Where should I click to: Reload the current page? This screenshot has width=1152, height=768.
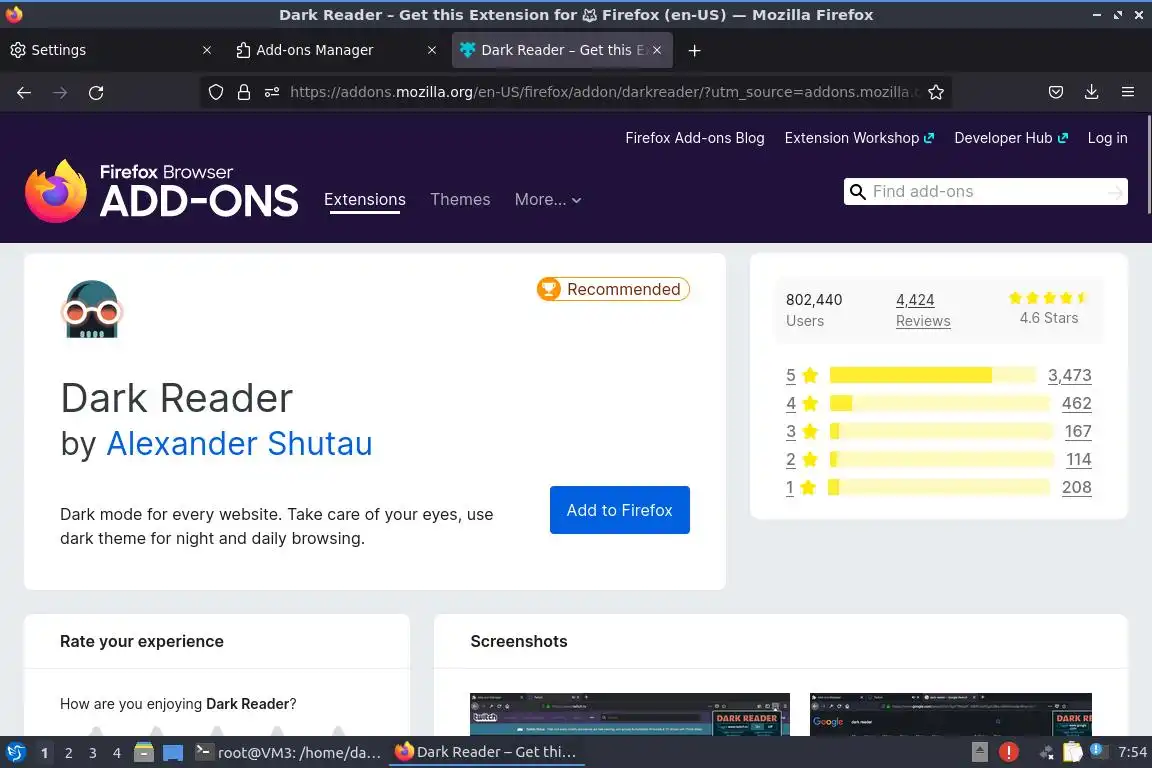[x=96, y=93]
